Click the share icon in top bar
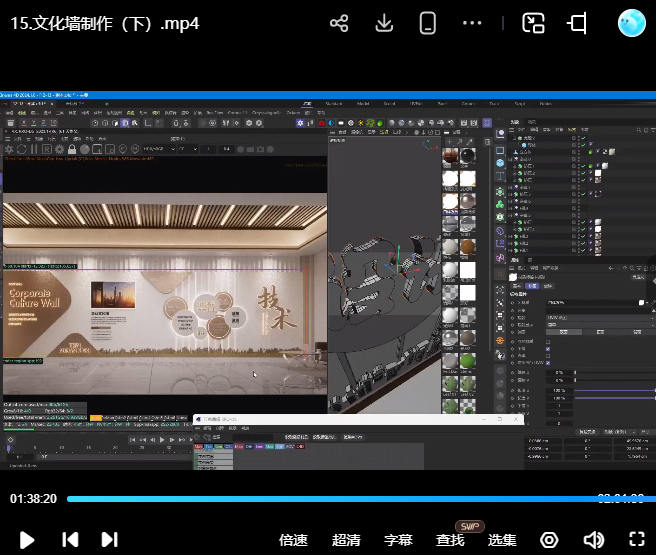This screenshot has height=555, width=656. tap(339, 23)
